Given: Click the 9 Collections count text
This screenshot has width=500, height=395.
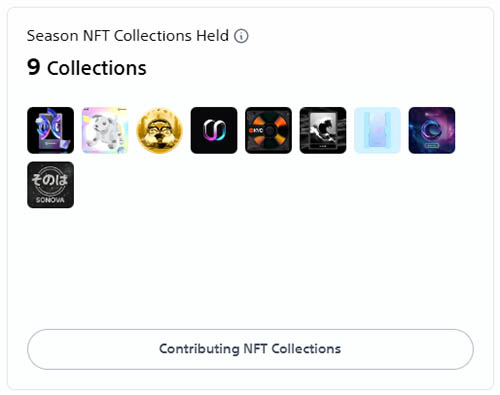Looking at the screenshot, I should [x=87, y=68].
